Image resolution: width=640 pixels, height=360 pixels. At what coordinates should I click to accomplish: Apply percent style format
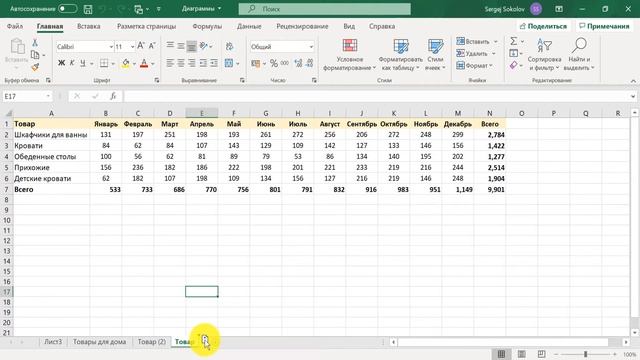pyautogui.click(x=273, y=63)
